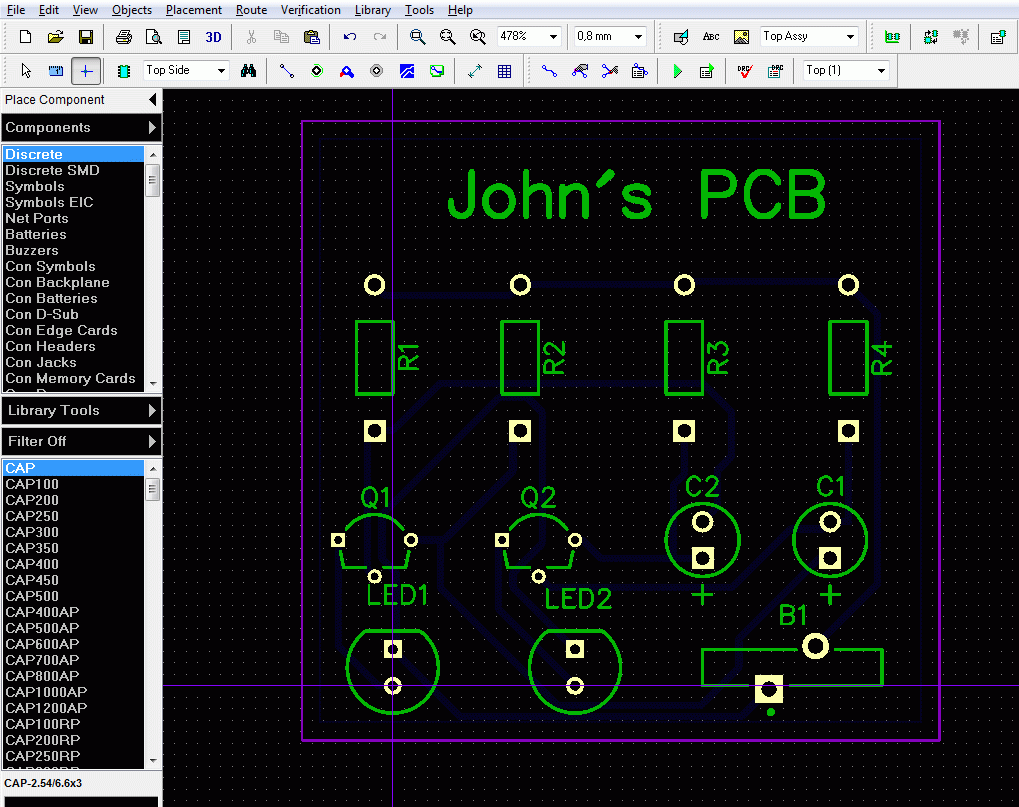
Task: Open a file with folder icon
Action: 56,37
